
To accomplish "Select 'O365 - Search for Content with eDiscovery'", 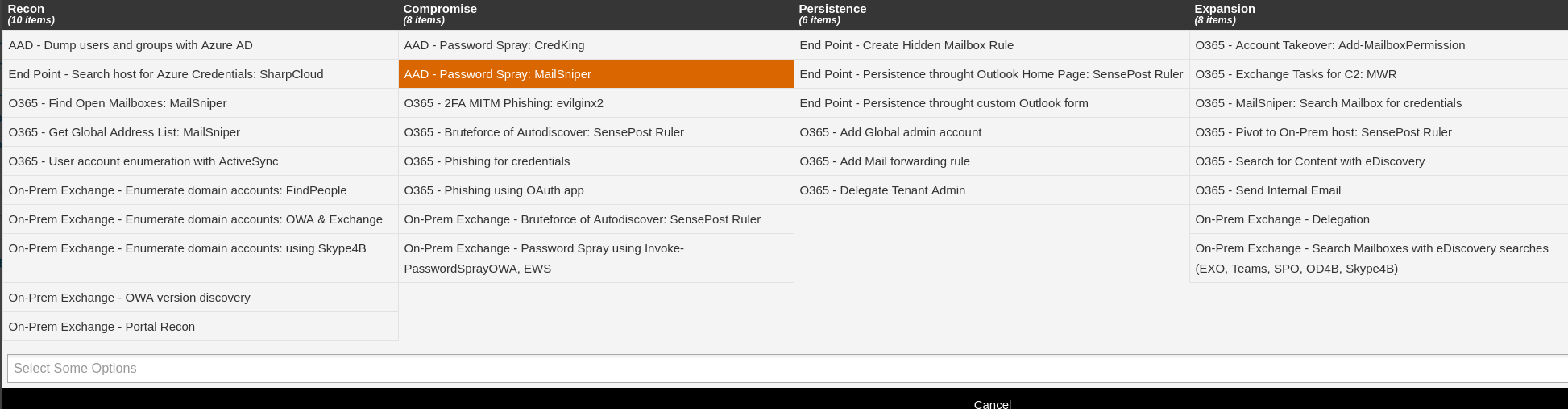I will [1309, 161].
